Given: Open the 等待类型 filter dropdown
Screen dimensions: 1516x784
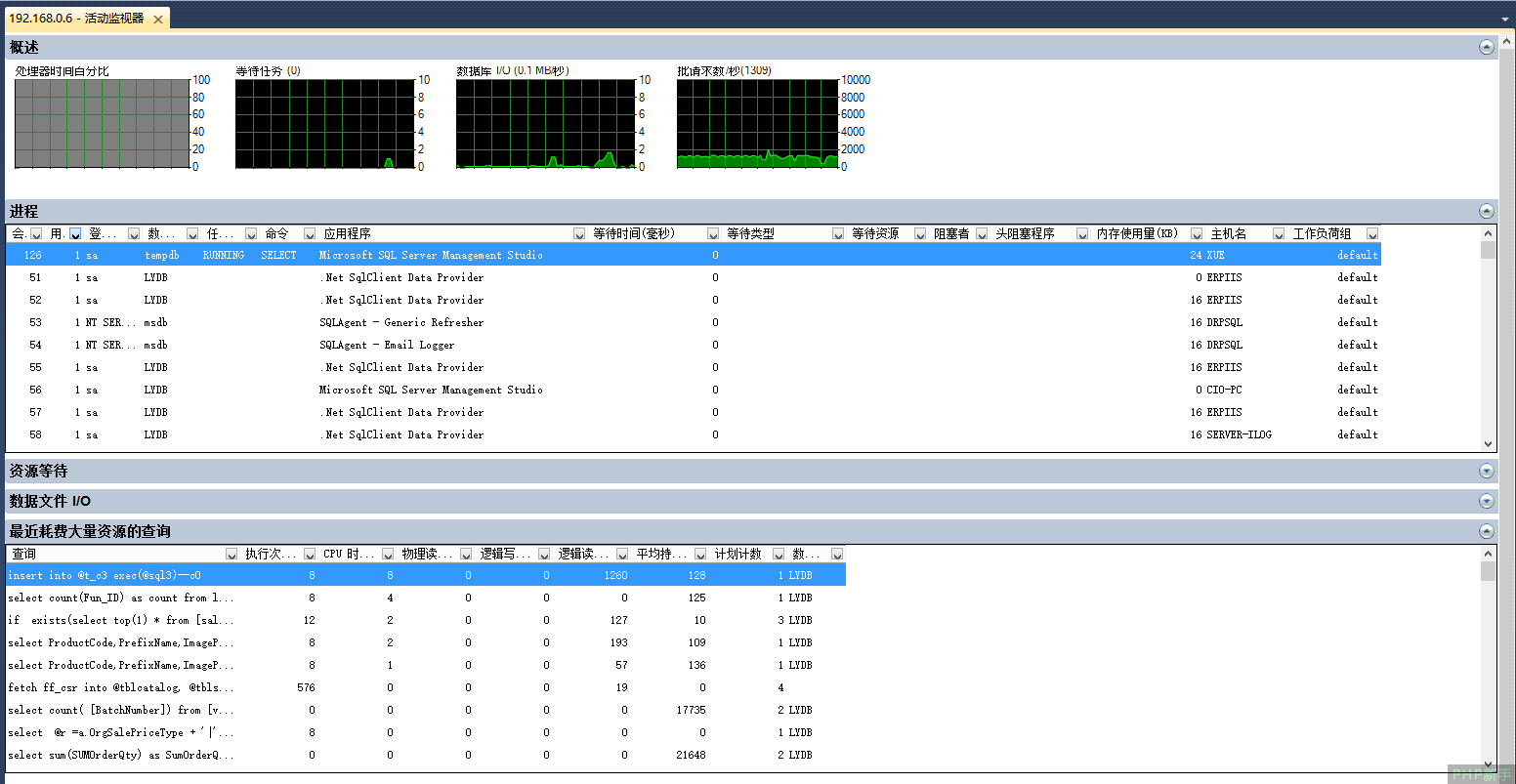Looking at the screenshot, I should pyautogui.click(x=838, y=234).
